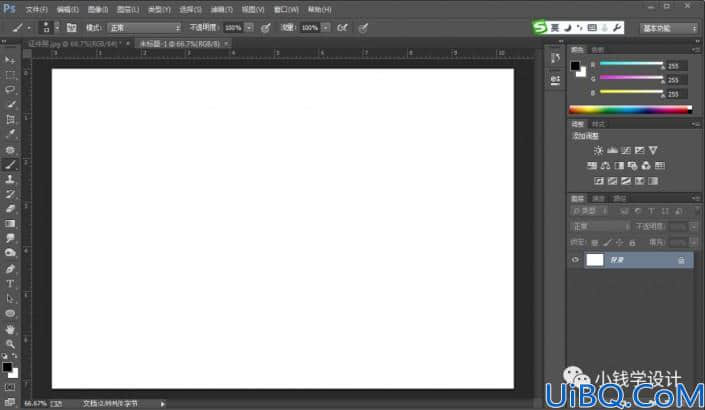Screen dimensions: 705x410
Task: Select the History Brush tool
Action: [10, 194]
